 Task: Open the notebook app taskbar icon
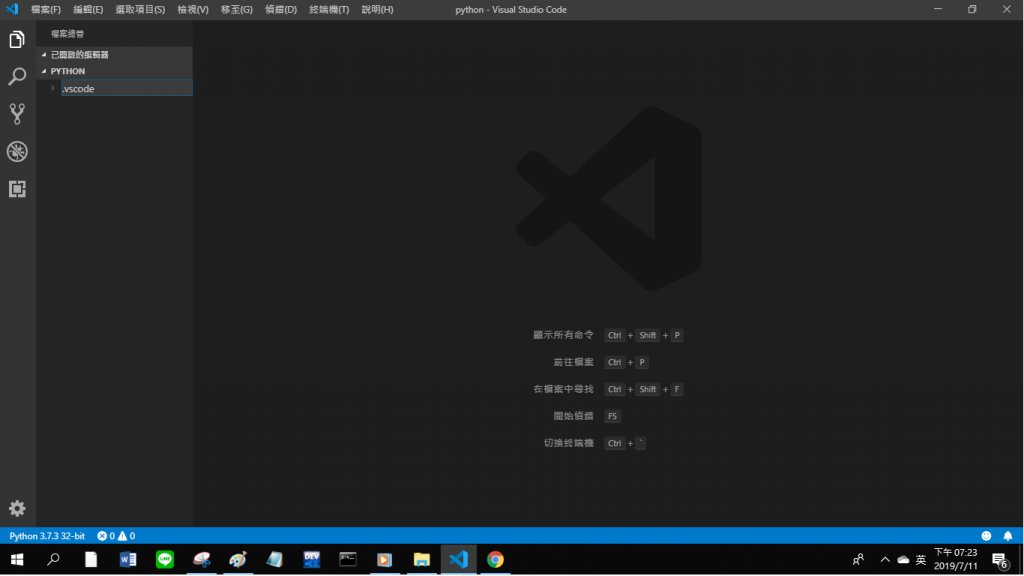[x=275, y=560]
